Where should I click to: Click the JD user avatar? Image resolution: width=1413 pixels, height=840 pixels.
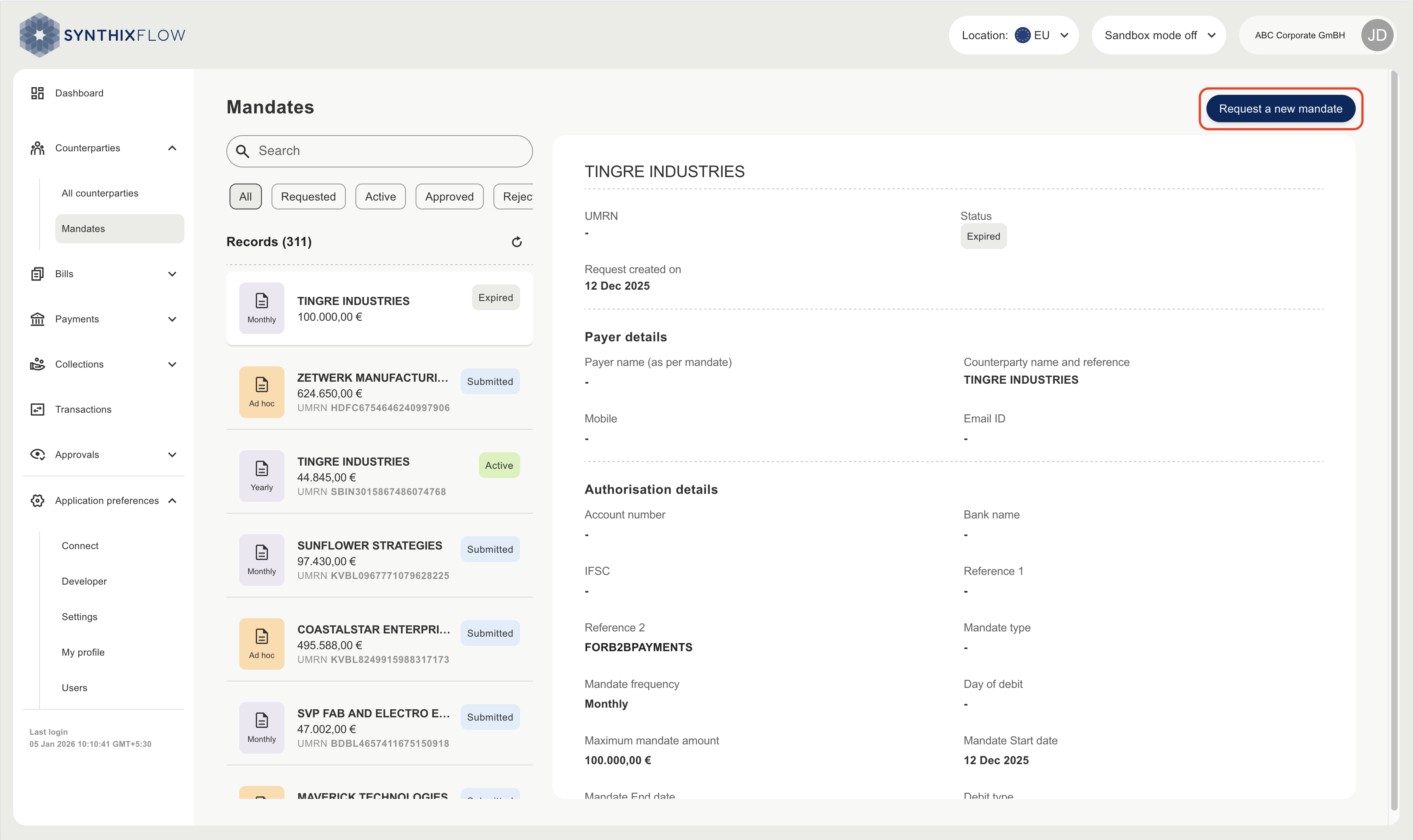[1377, 35]
